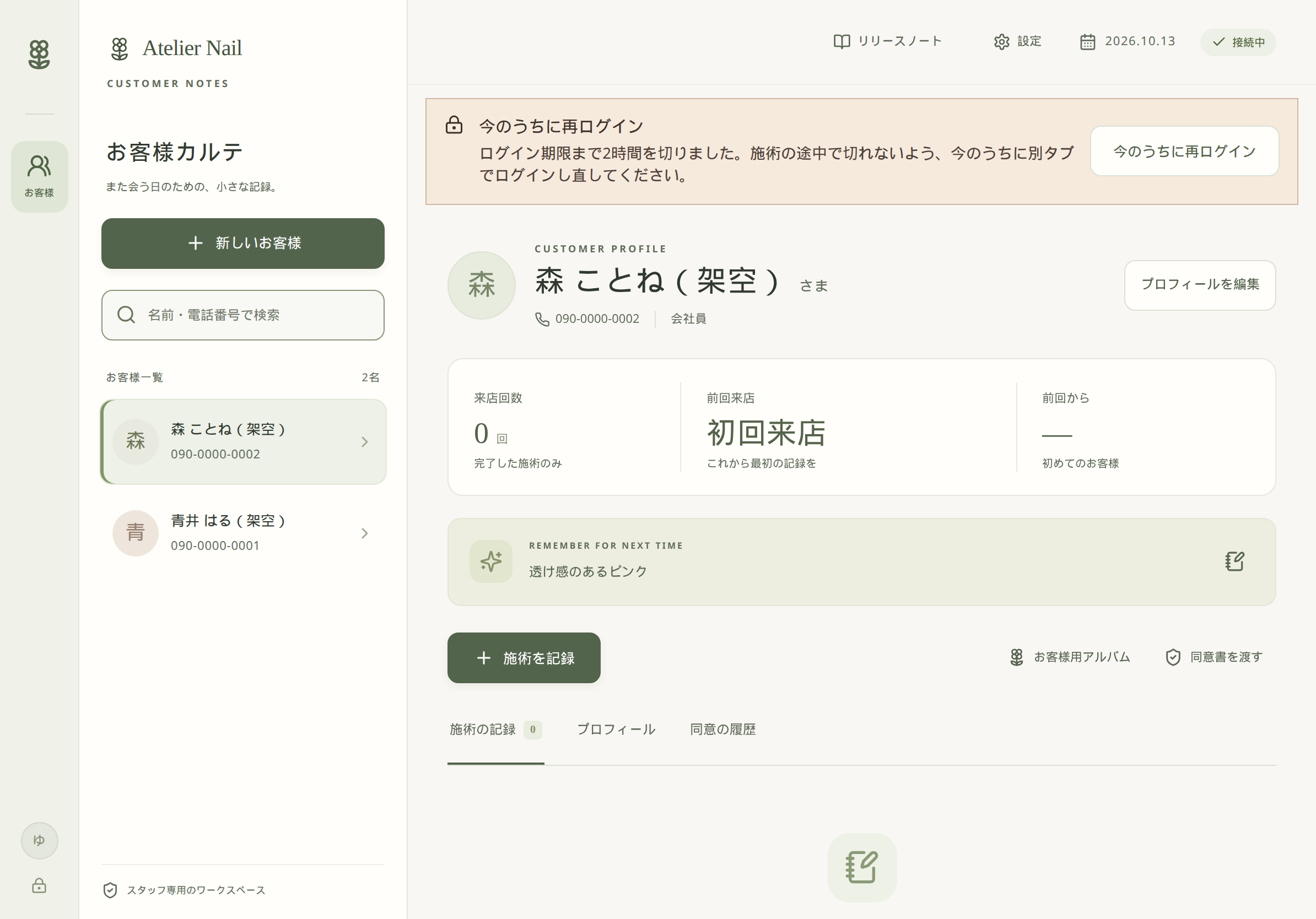Click the 青 avatar in the customer list
The height and width of the screenshot is (919, 1316).
point(135,533)
